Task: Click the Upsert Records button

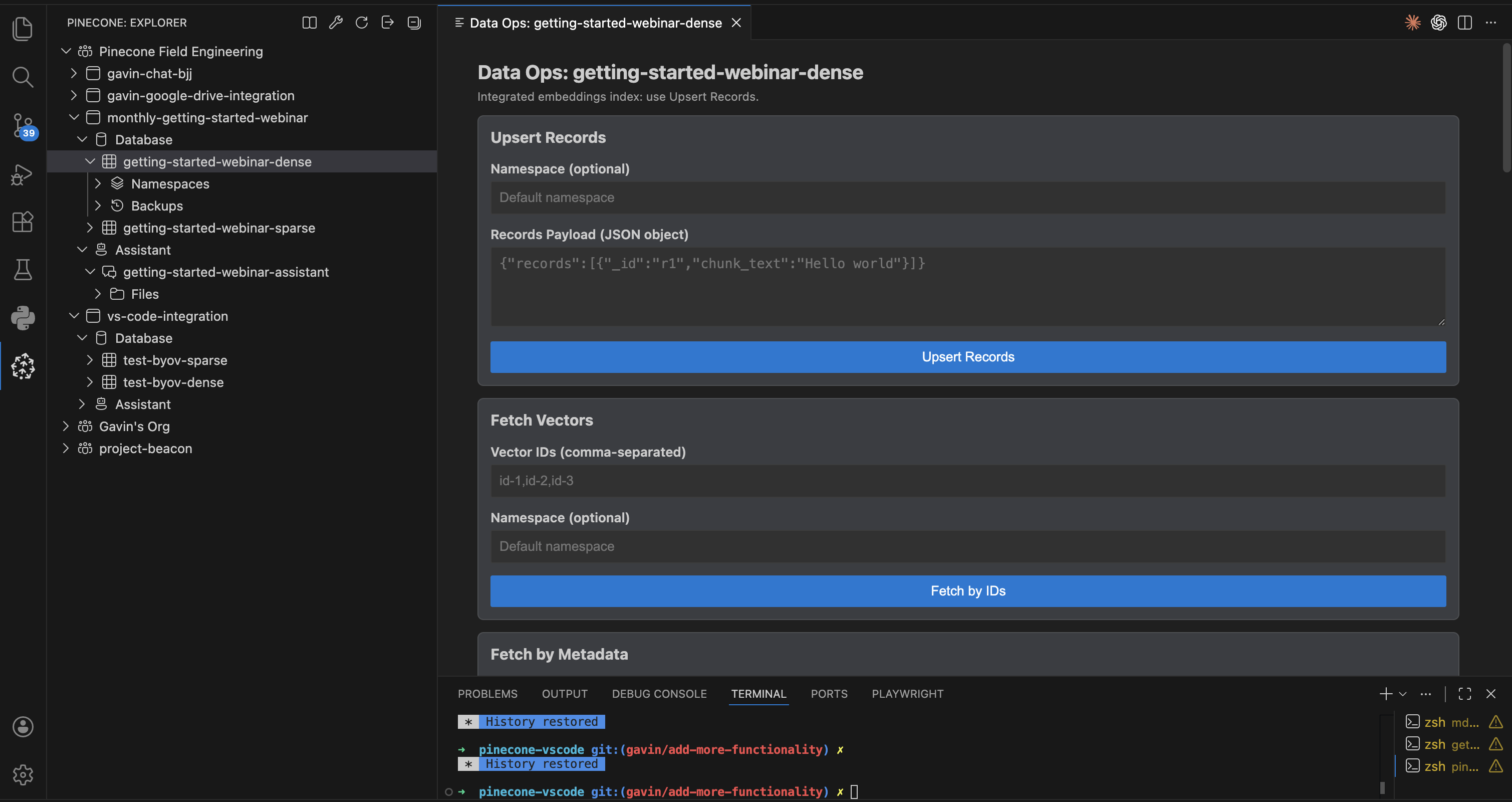Action: [x=967, y=357]
